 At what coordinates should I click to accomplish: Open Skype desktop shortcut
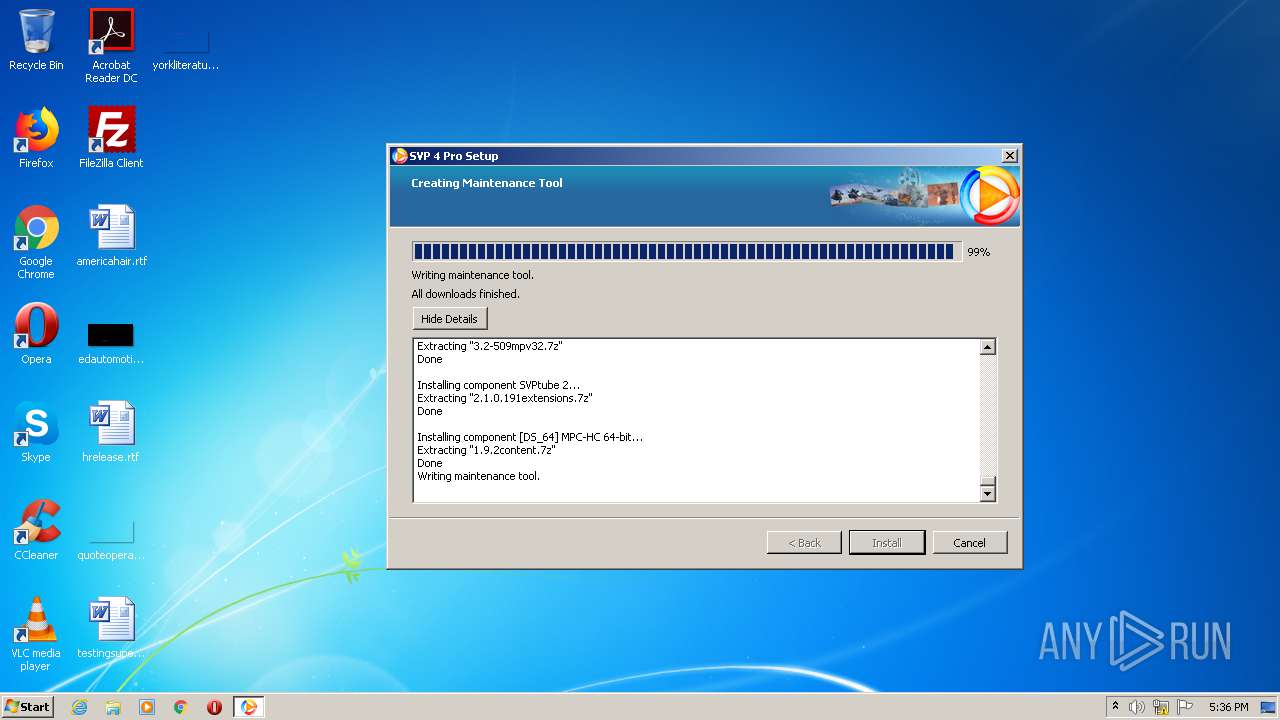pos(36,432)
